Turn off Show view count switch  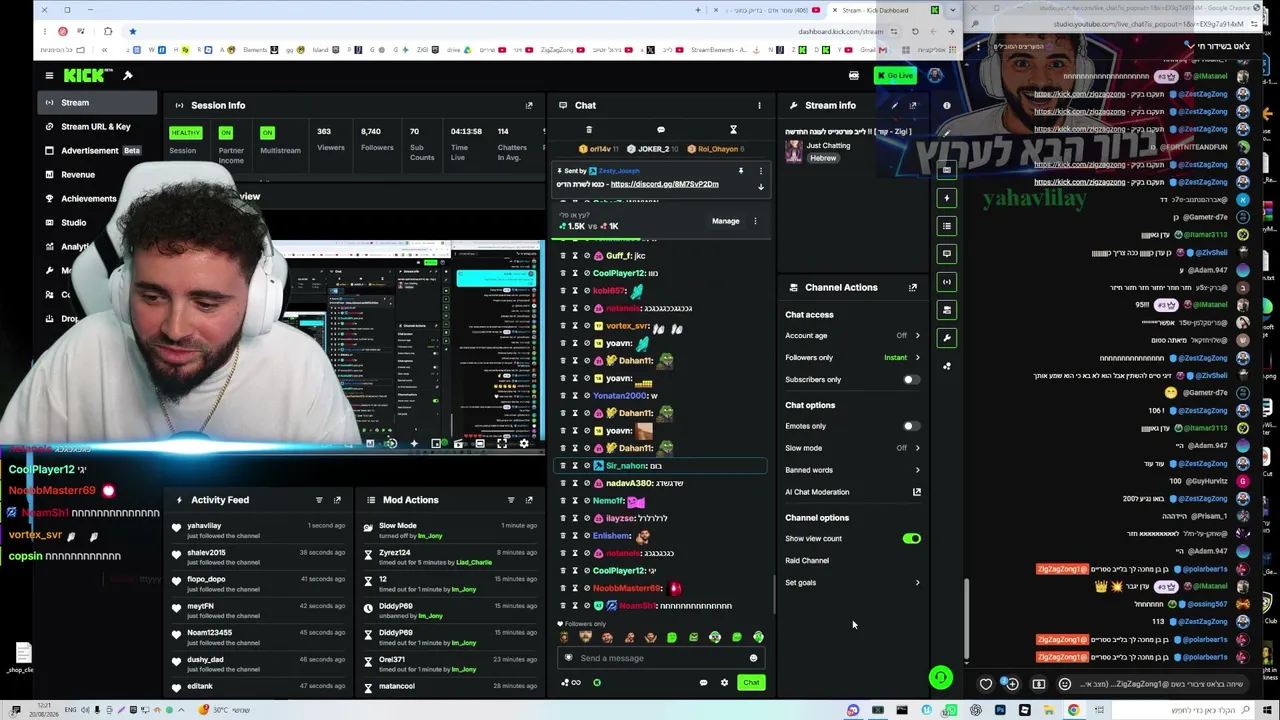911,539
